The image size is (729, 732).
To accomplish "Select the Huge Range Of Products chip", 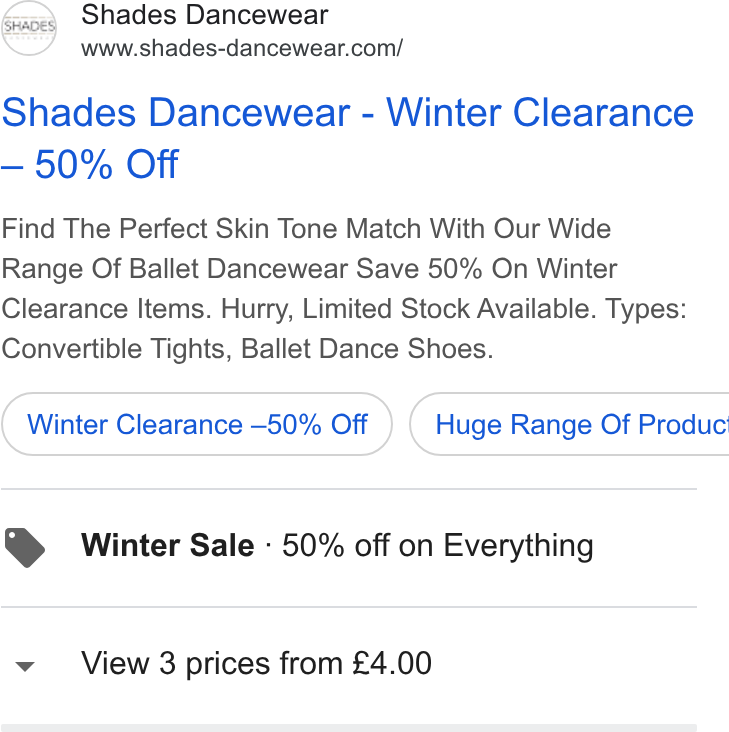I will coord(569,424).
